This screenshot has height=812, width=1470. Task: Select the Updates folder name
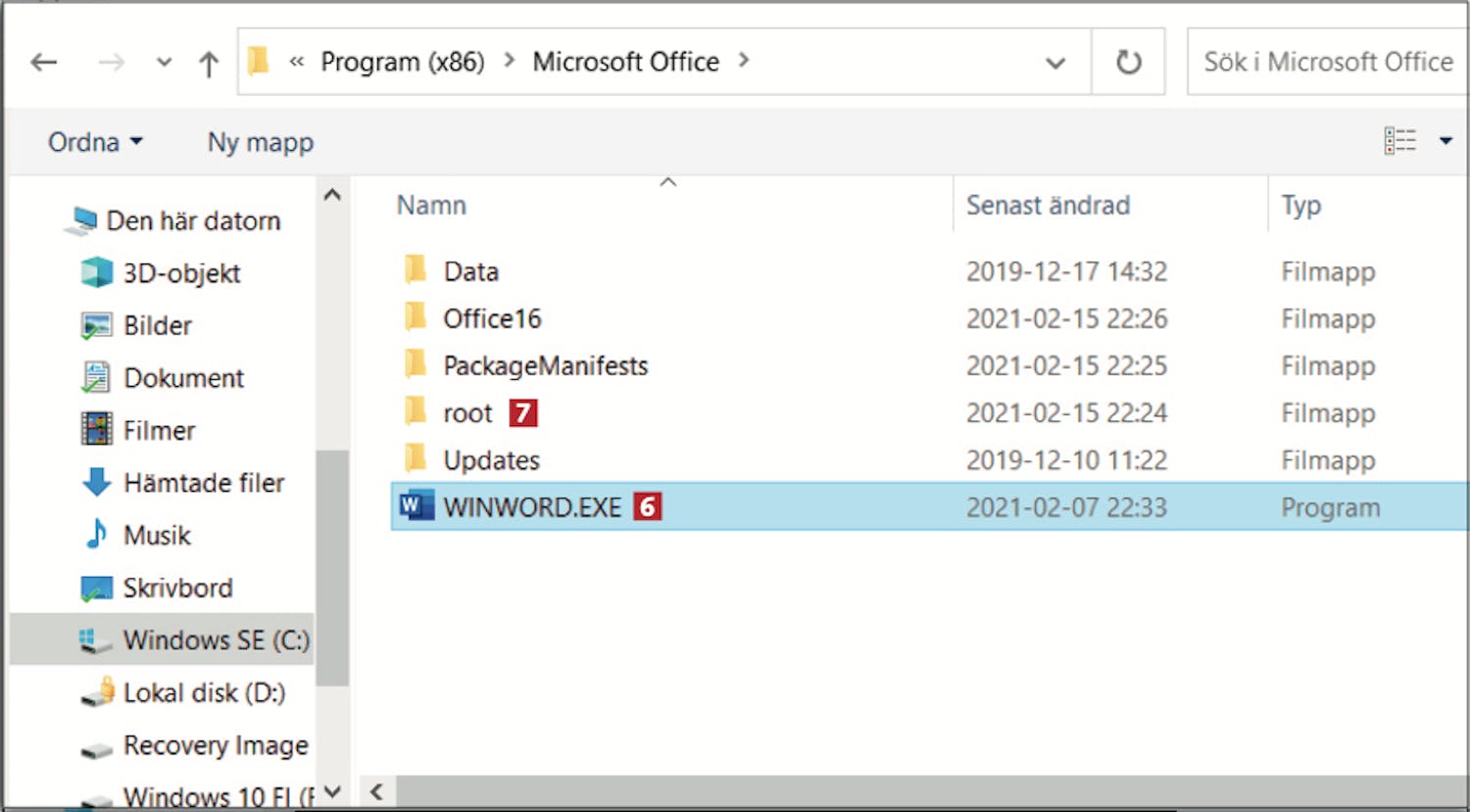(491, 460)
